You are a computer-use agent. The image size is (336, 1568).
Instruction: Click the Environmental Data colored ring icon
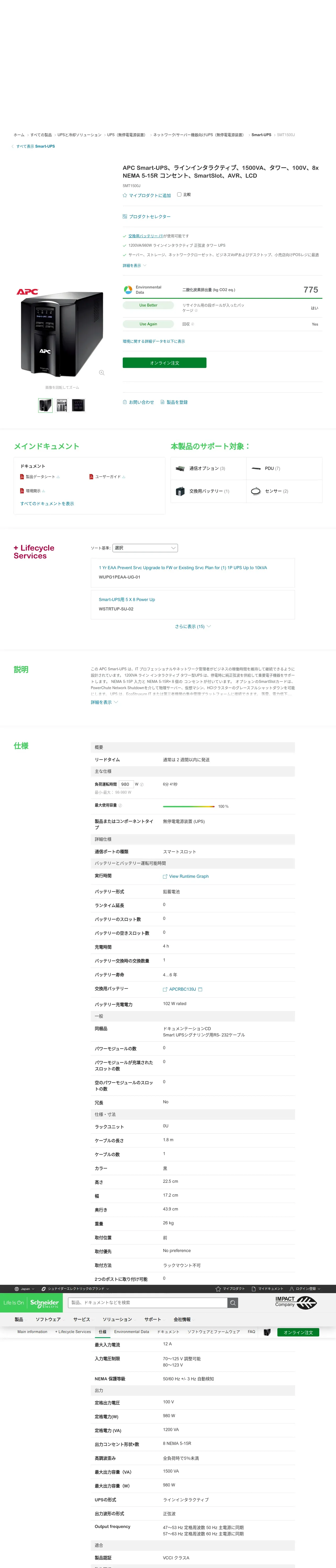point(128,290)
